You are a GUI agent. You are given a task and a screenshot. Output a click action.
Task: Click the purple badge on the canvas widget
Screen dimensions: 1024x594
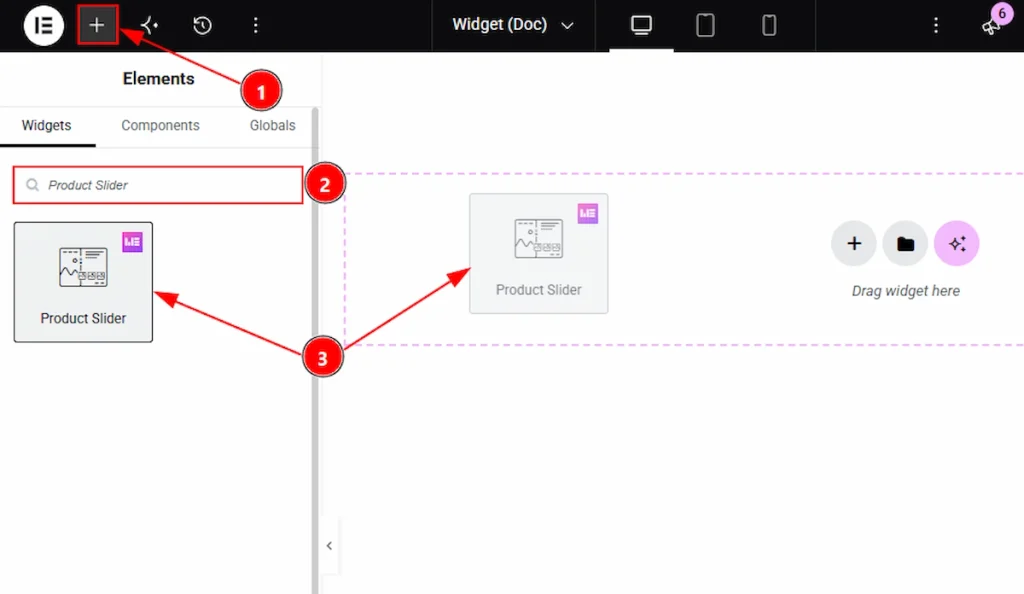588,213
